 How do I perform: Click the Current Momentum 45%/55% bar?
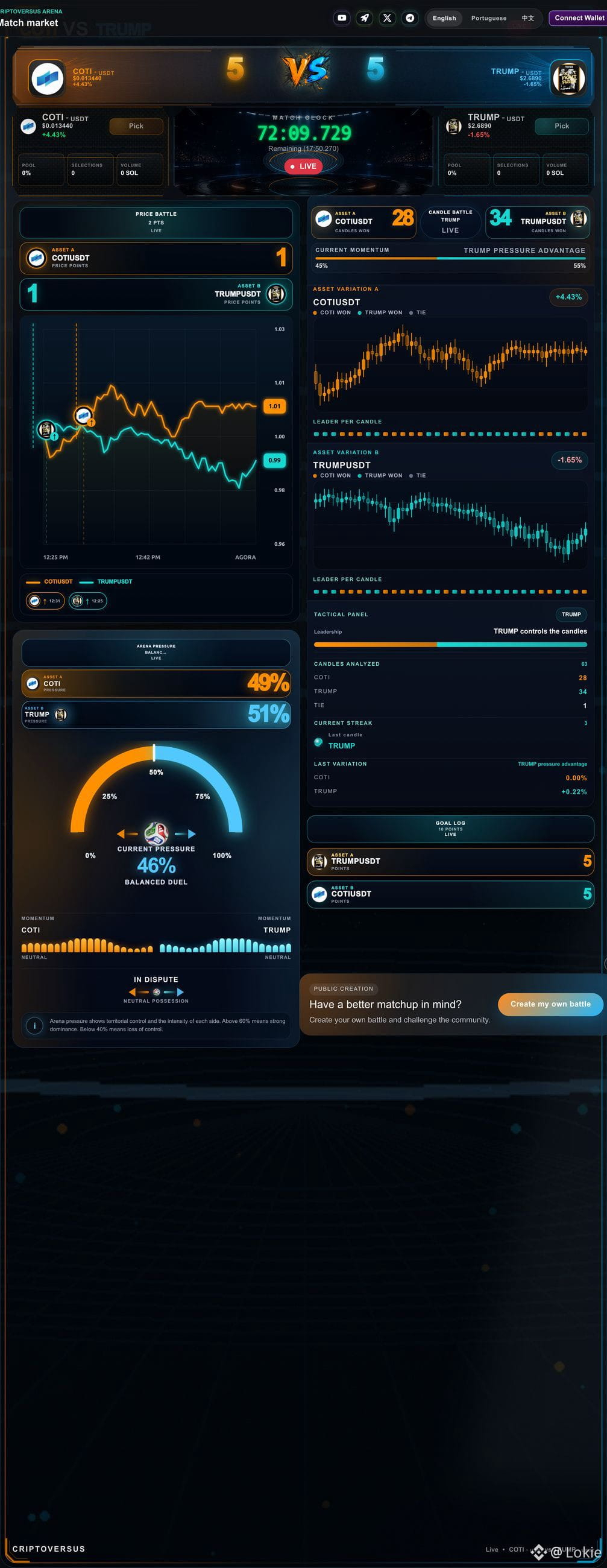click(x=450, y=258)
